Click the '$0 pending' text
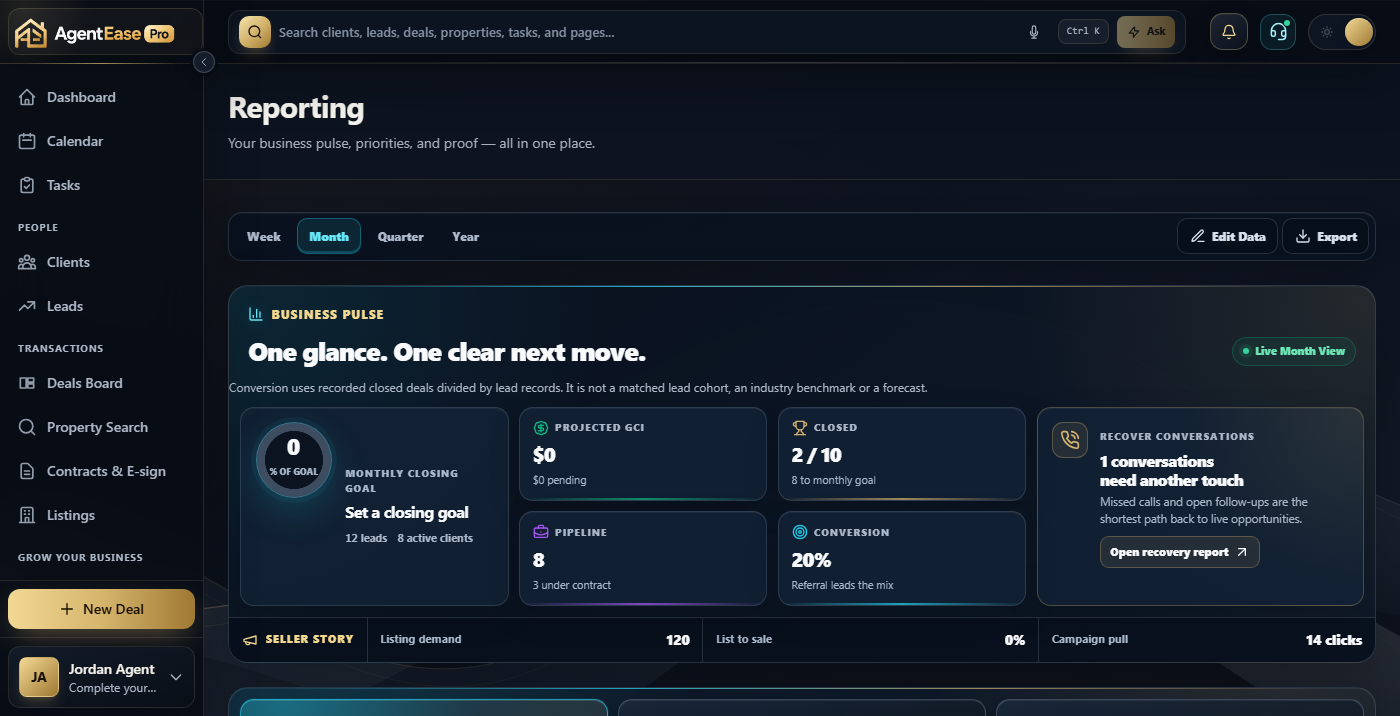The image size is (1400, 716). (560, 480)
